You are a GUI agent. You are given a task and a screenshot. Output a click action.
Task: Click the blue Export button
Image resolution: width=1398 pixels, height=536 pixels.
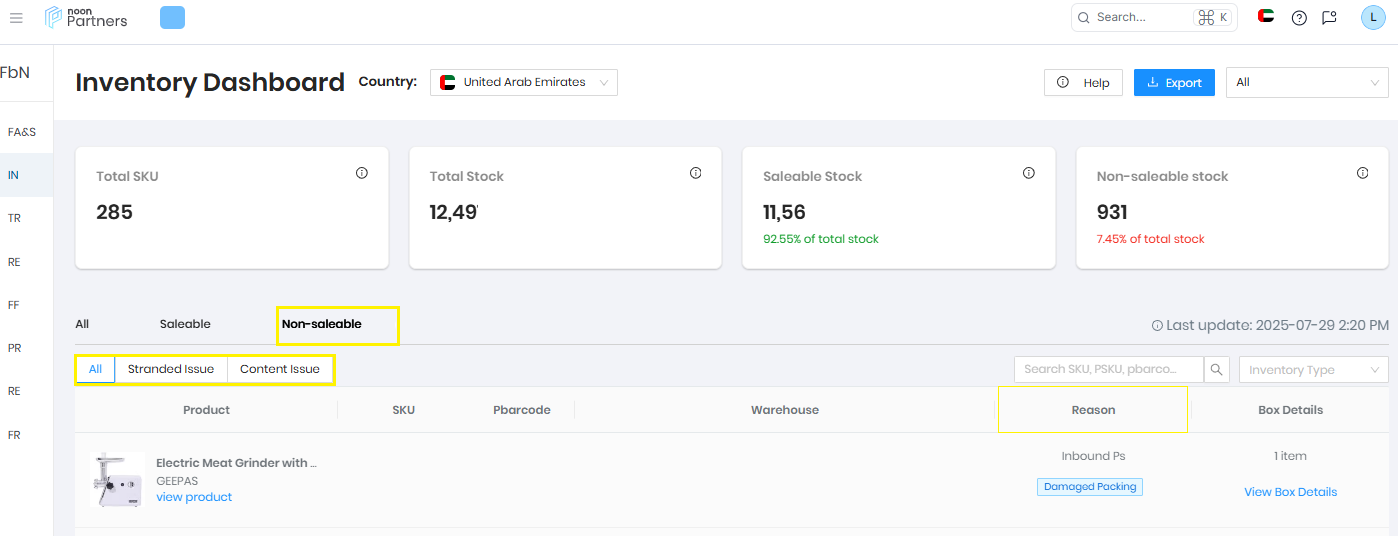1174,82
